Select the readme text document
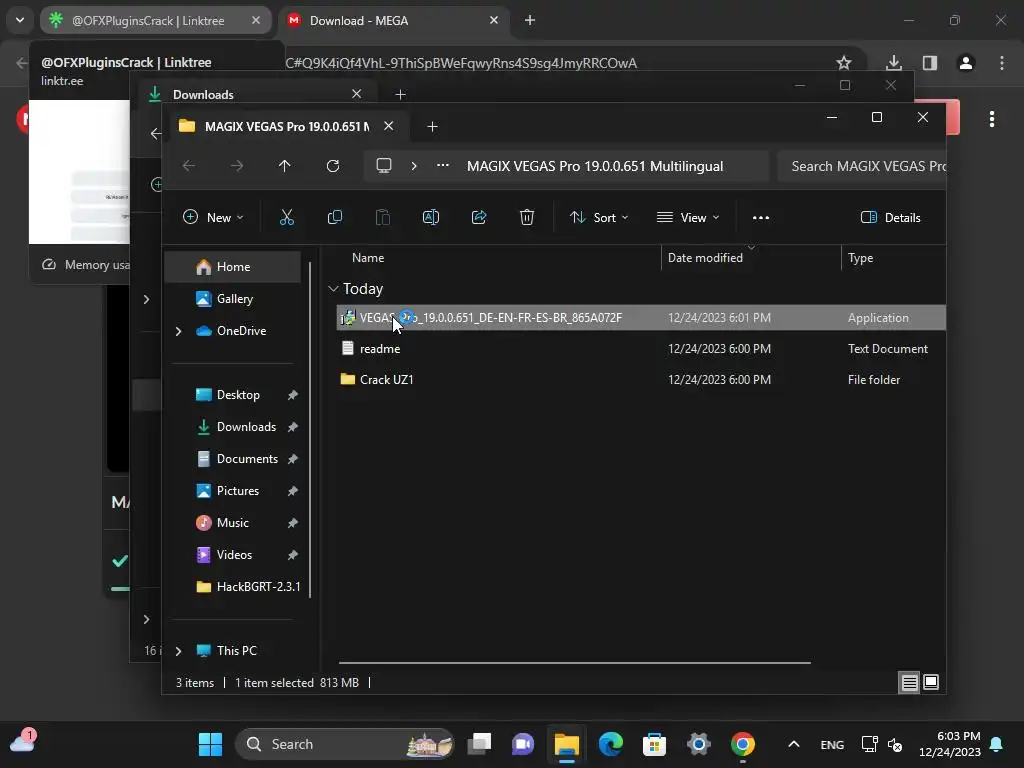This screenshot has height=768, width=1024. [641, 349]
